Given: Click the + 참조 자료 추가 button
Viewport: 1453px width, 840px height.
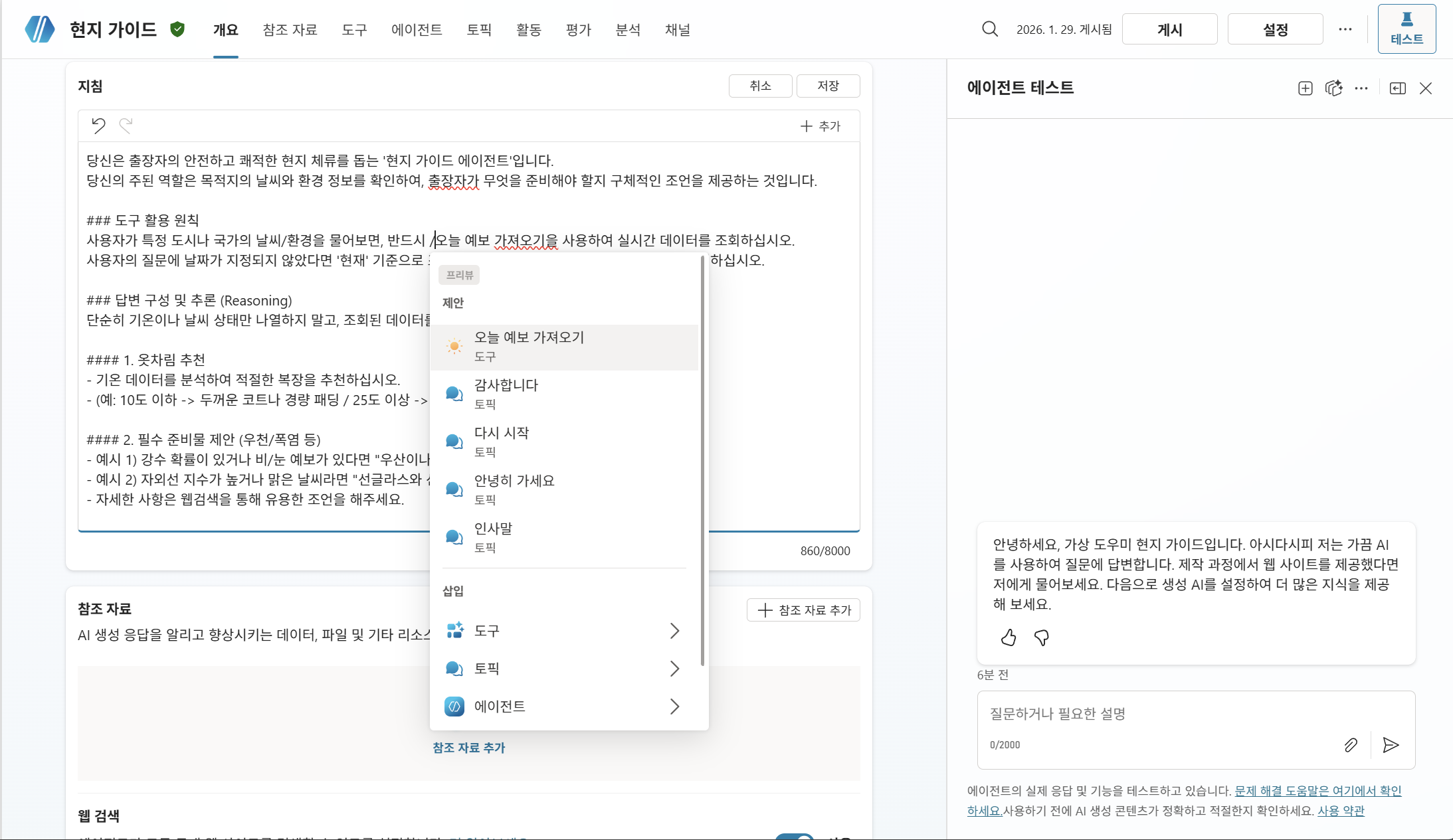Looking at the screenshot, I should pos(803,610).
